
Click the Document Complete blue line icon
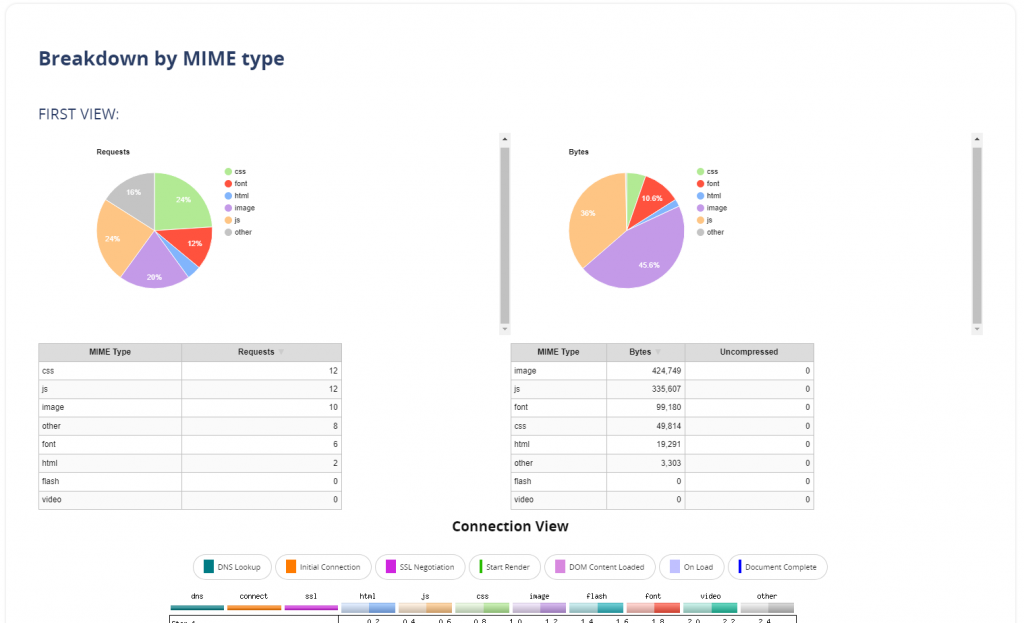pyautogui.click(x=739, y=567)
